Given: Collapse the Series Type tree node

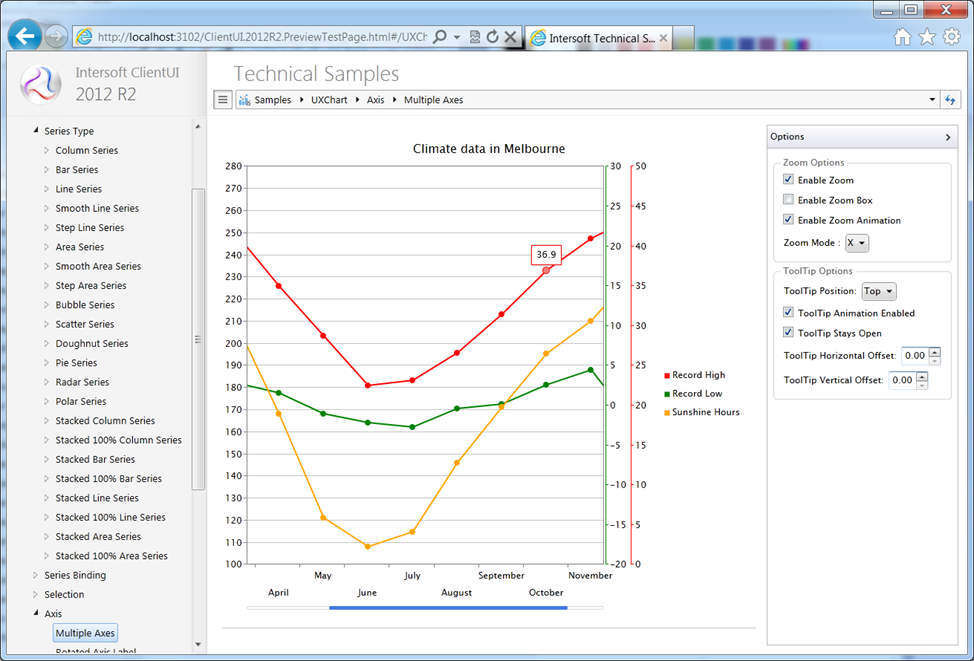Looking at the screenshot, I should [35, 130].
